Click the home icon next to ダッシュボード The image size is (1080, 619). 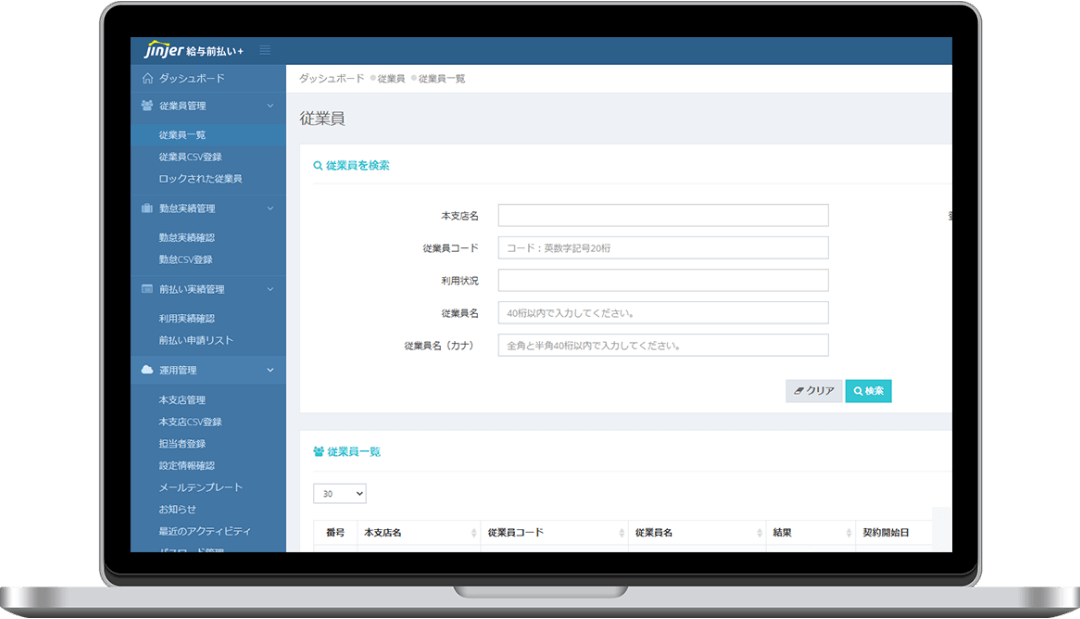click(x=148, y=78)
